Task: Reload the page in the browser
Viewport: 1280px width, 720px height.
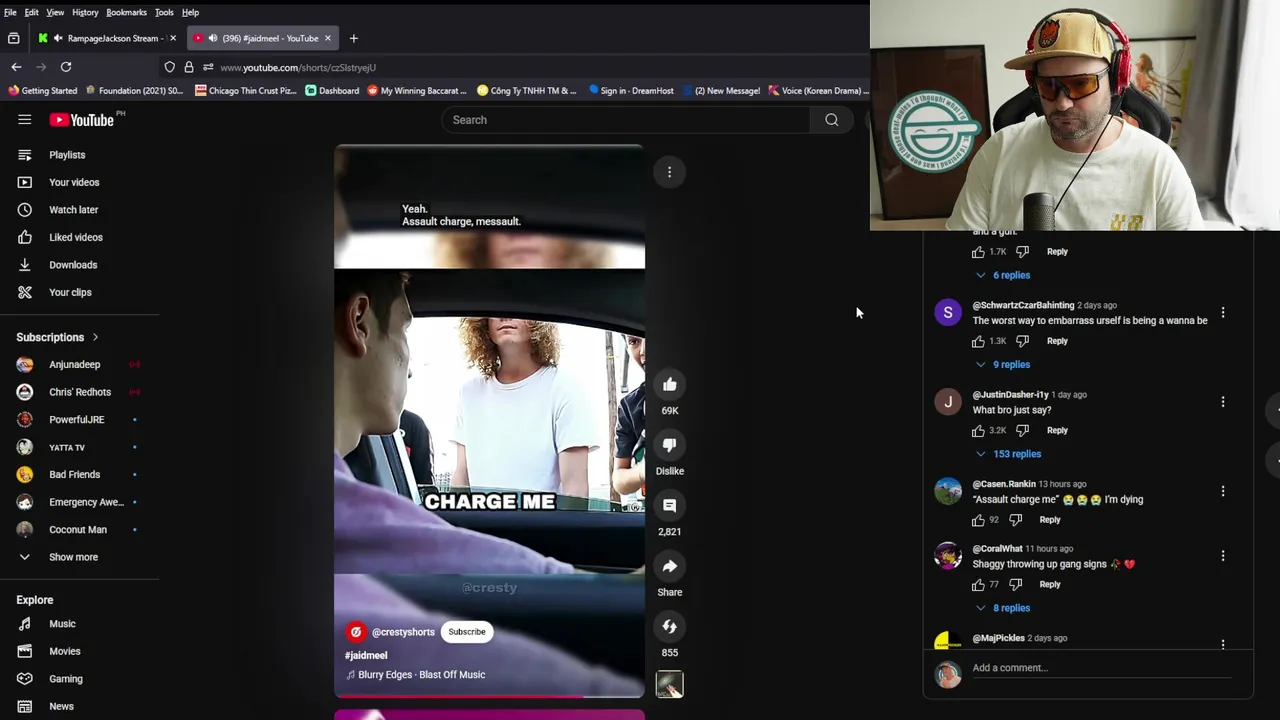Action: pyautogui.click(x=66, y=67)
